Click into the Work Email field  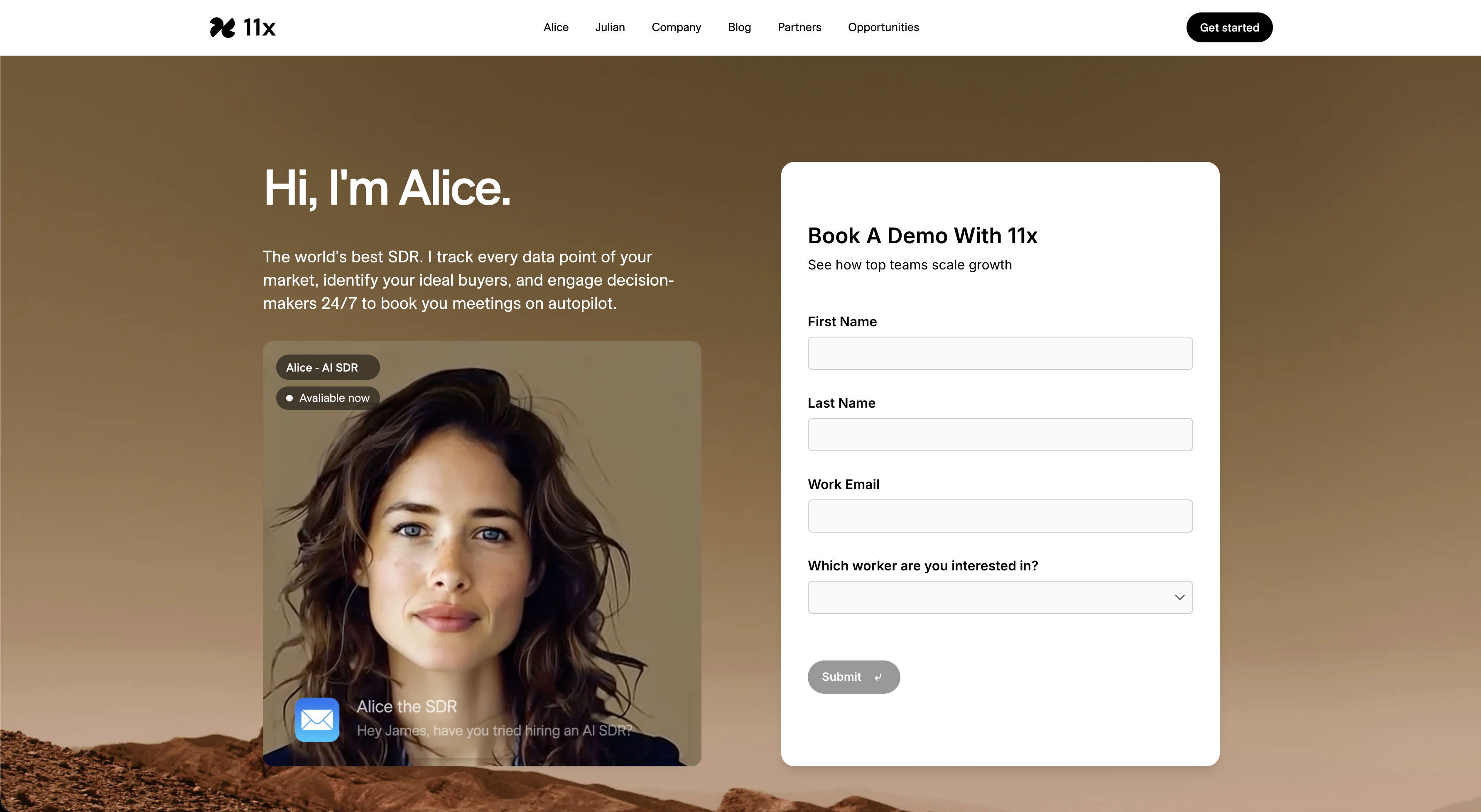click(x=1000, y=516)
